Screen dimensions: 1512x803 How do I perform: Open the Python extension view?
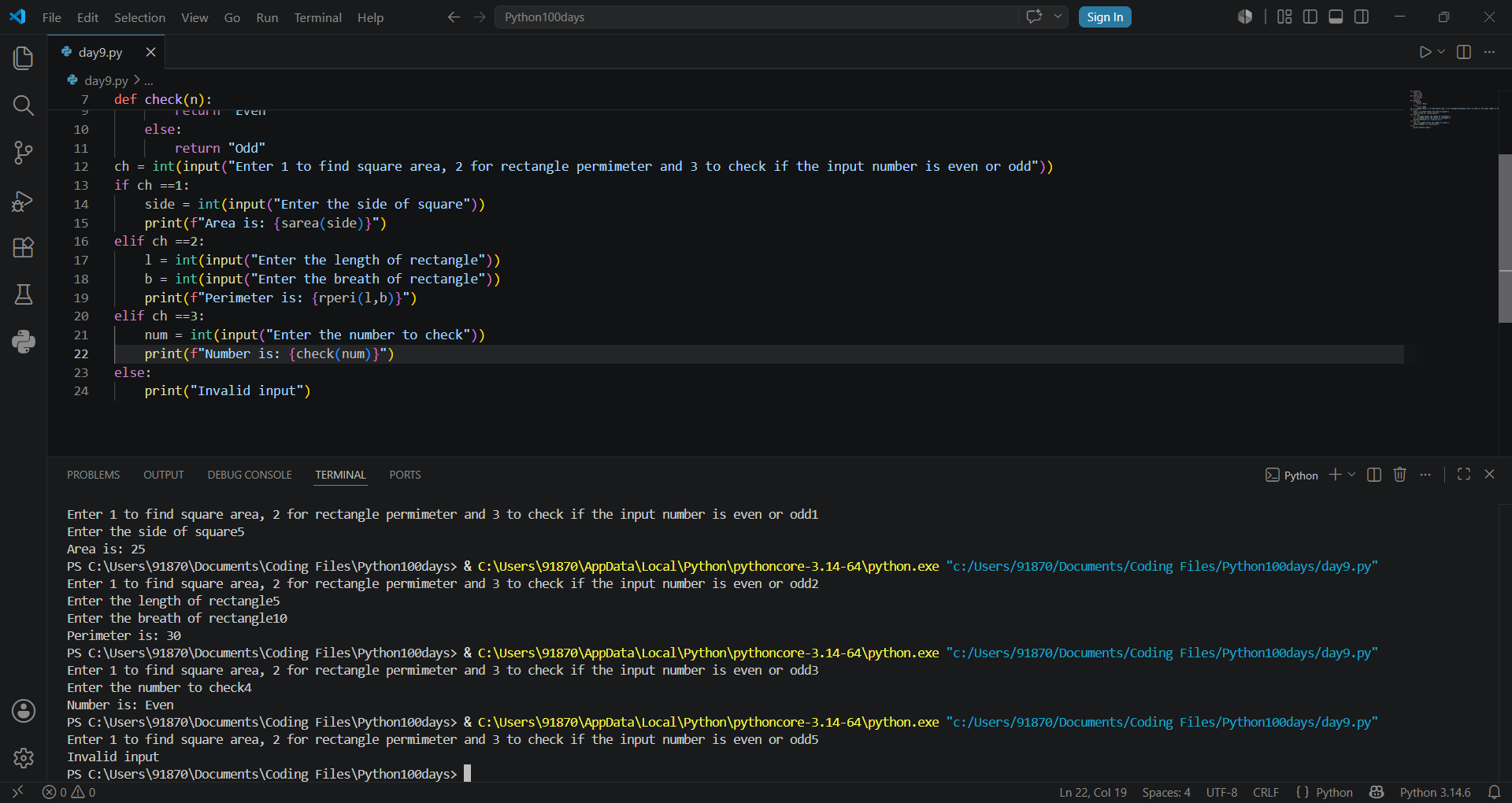point(24,342)
